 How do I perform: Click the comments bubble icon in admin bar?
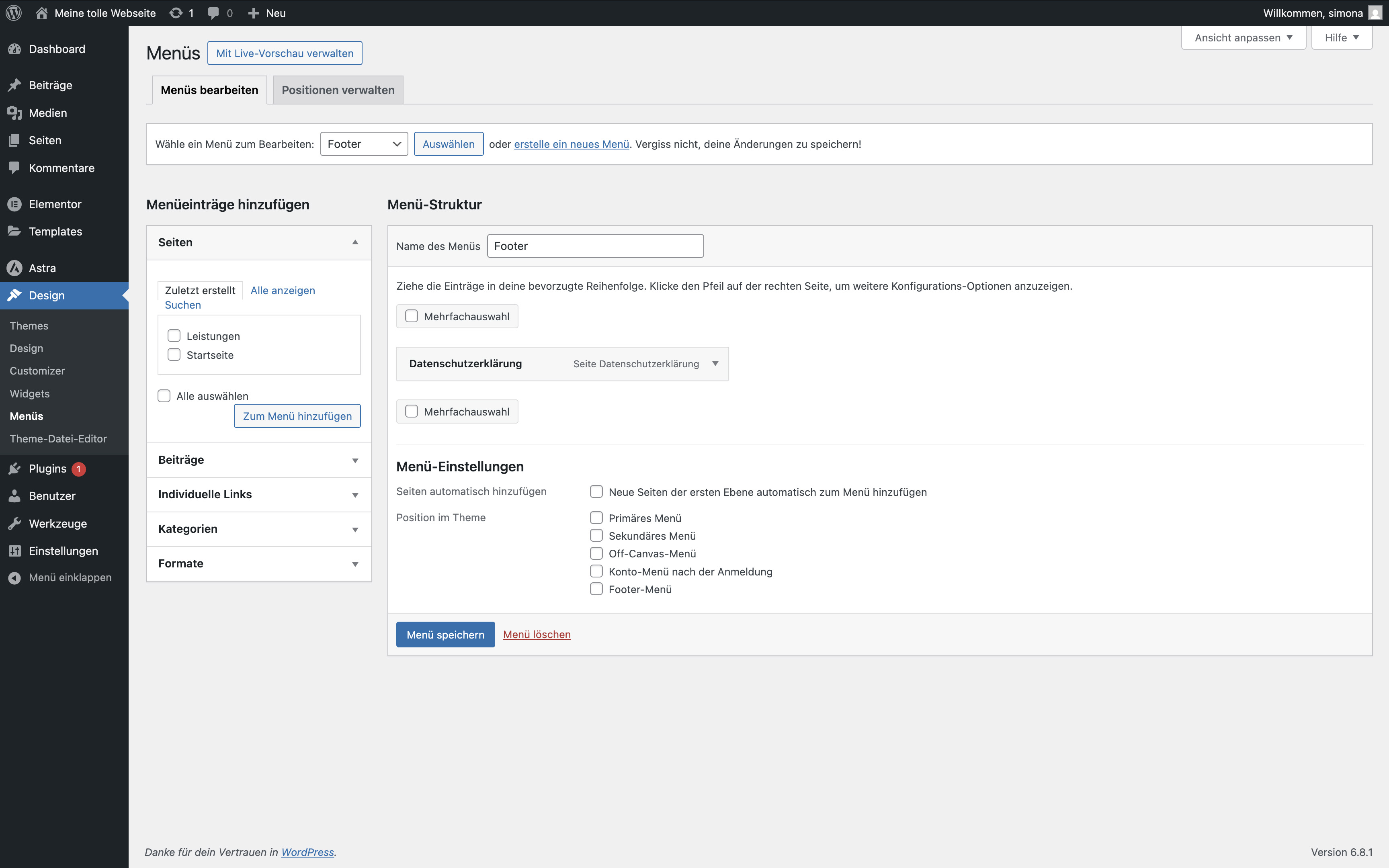(x=213, y=12)
